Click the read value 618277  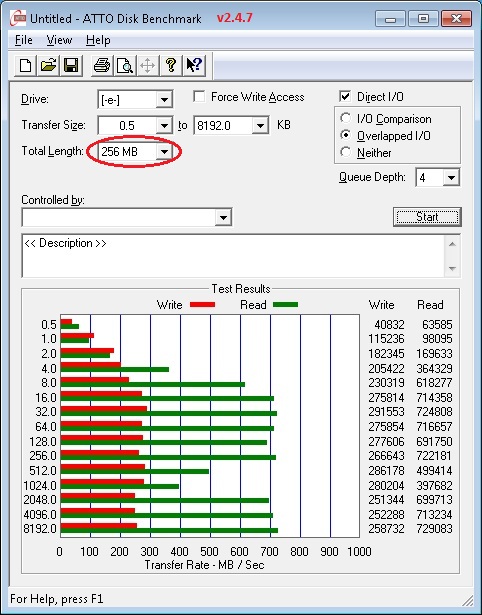pyautogui.click(x=435, y=383)
